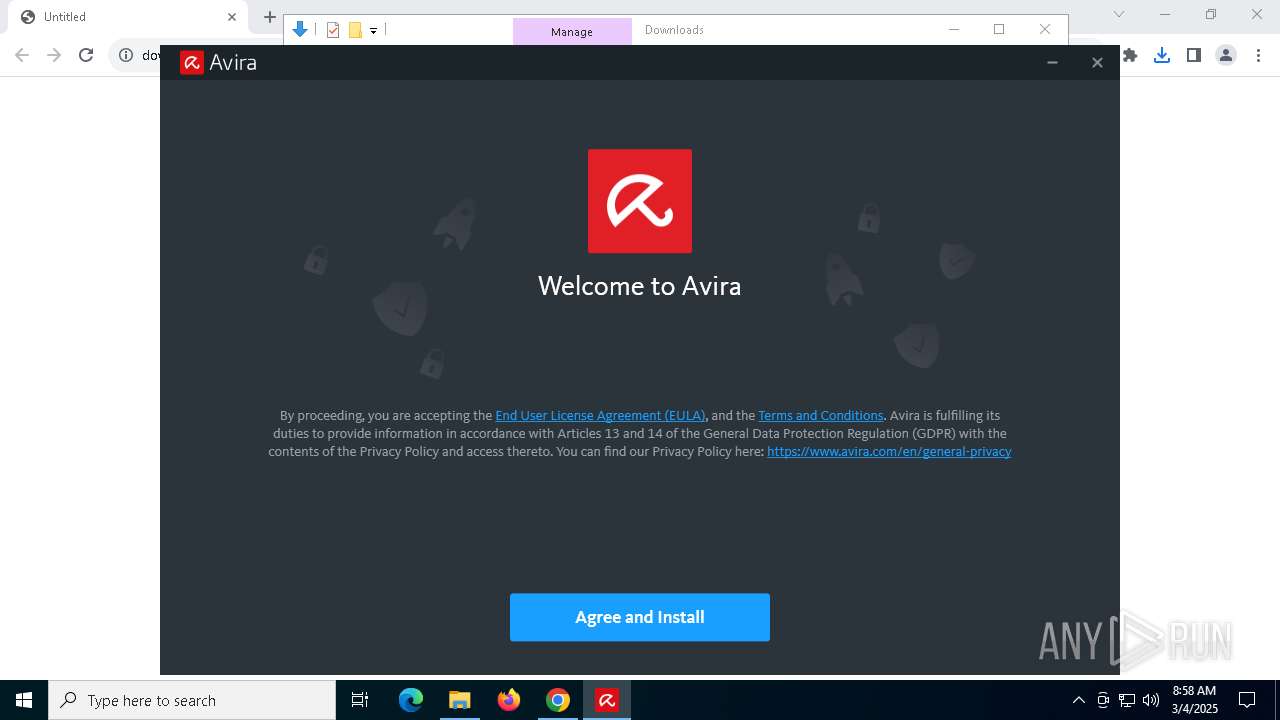1280x720 pixels.
Task: Open Windows Start menu
Action: pyautogui.click(x=24, y=700)
